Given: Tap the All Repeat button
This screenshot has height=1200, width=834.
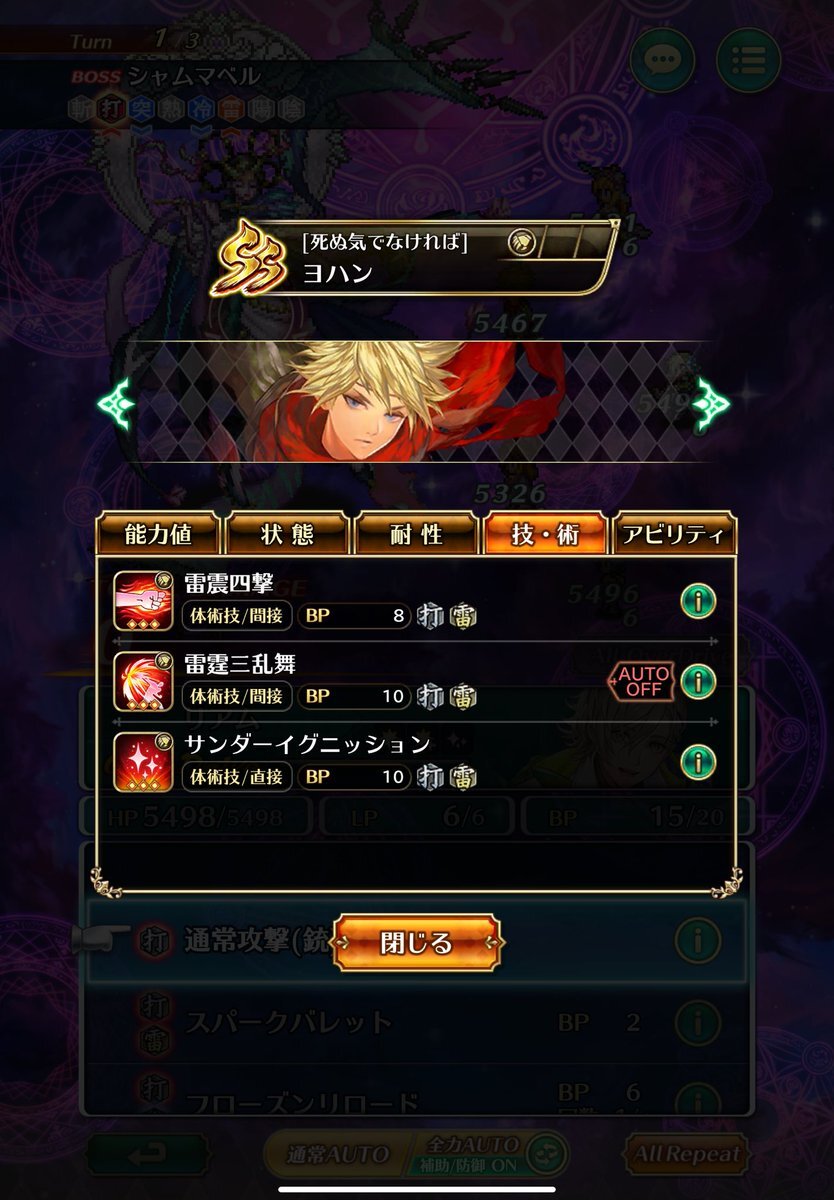Looking at the screenshot, I should click(688, 1153).
